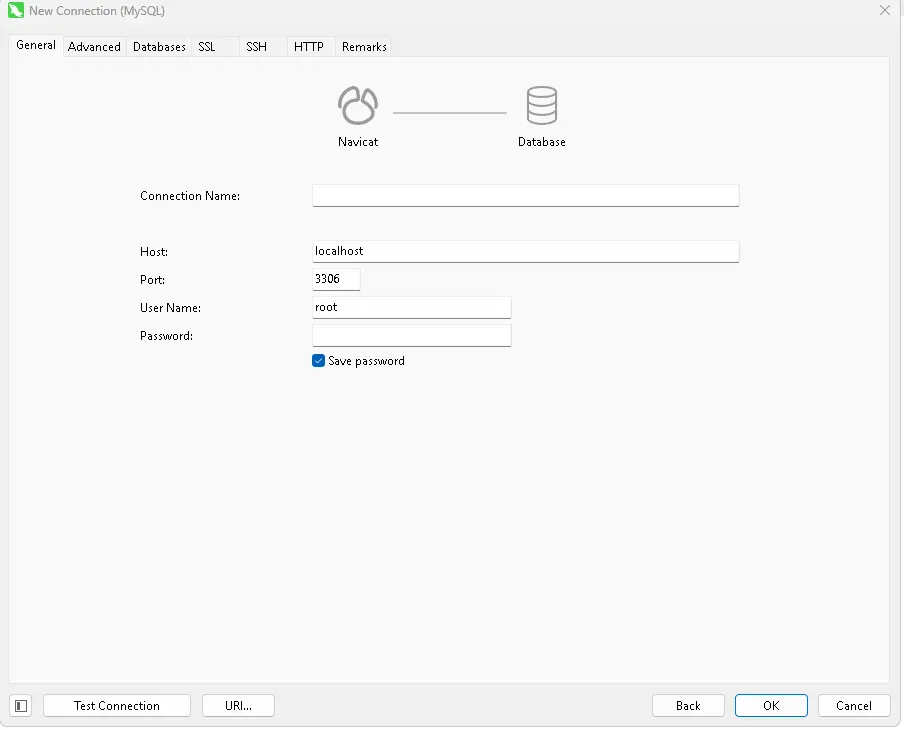
Task: Go to the SSH tab
Action: click(257, 47)
